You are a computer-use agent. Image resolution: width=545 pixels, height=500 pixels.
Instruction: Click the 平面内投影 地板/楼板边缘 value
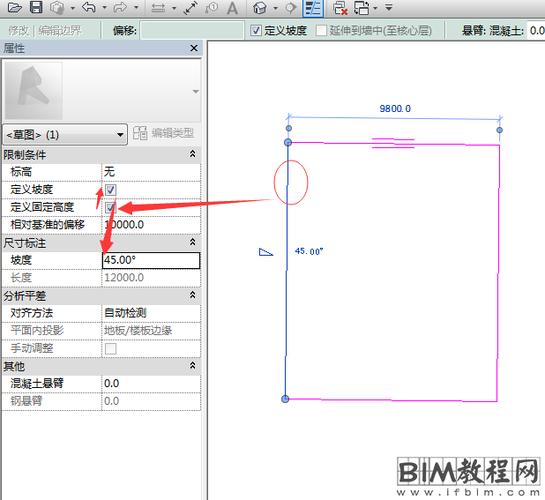tap(151, 330)
